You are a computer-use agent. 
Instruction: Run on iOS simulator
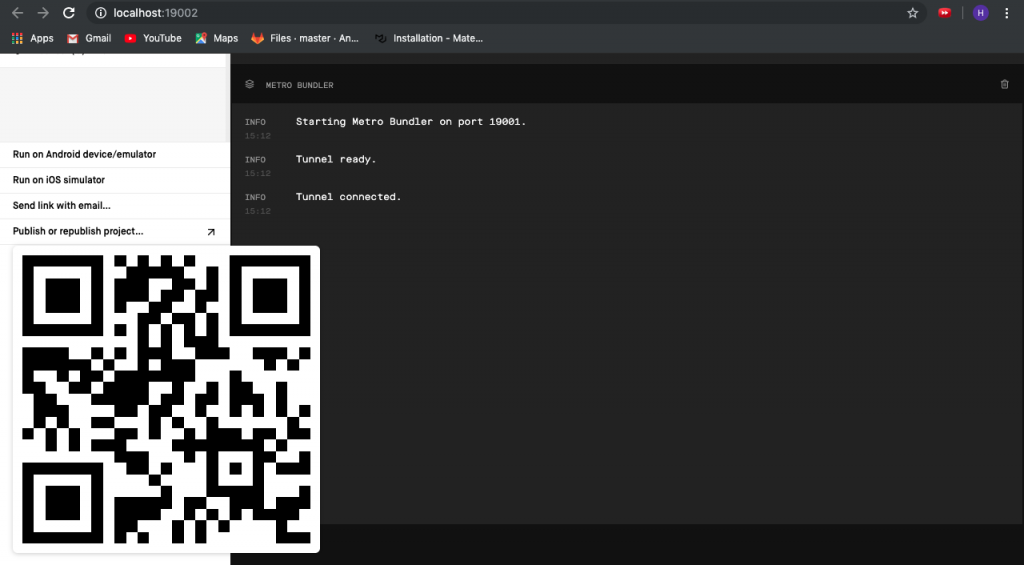pyautogui.click(x=115, y=180)
